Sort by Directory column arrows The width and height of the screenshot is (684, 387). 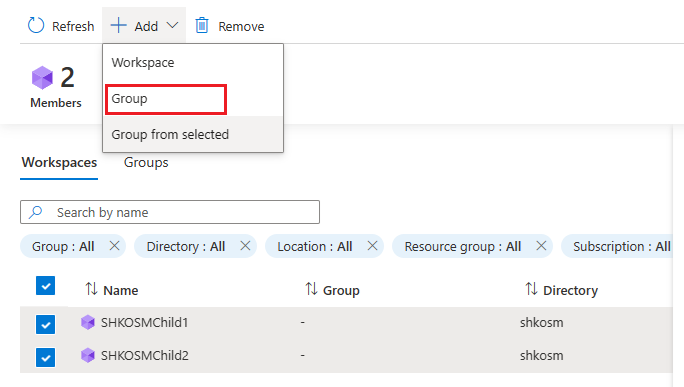tap(531, 289)
